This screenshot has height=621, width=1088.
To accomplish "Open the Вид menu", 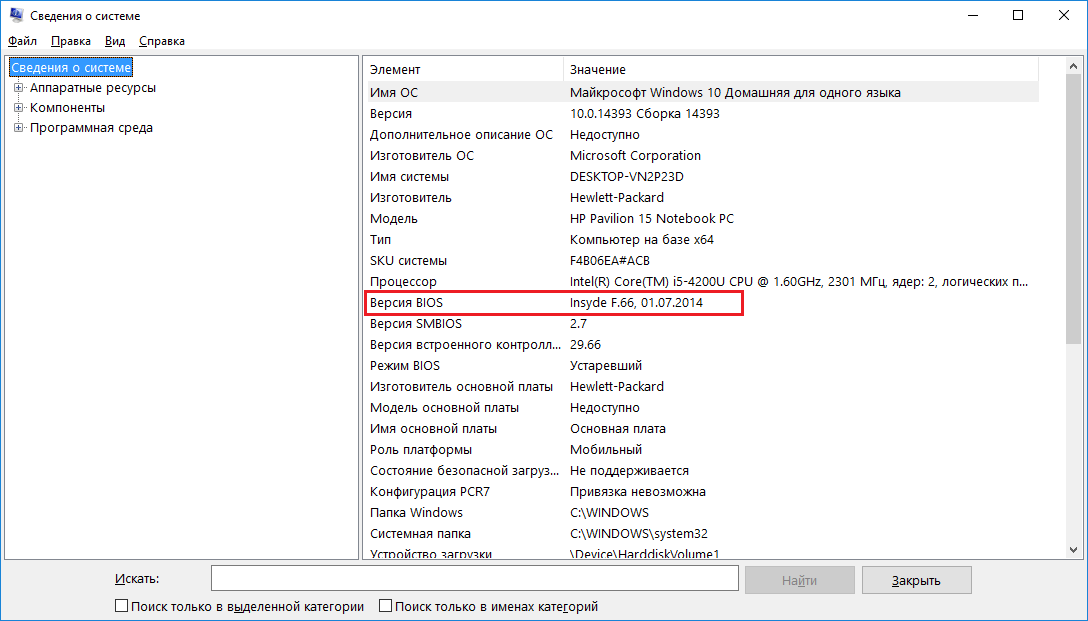I will [115, 41].
